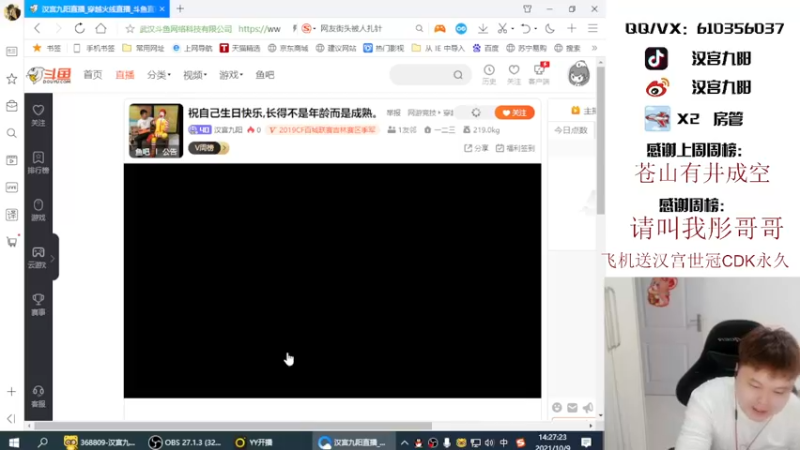Expand the dark sidebar flyout arrow
The width and height of the screenshot is (800, 450).
click(53, 258)
